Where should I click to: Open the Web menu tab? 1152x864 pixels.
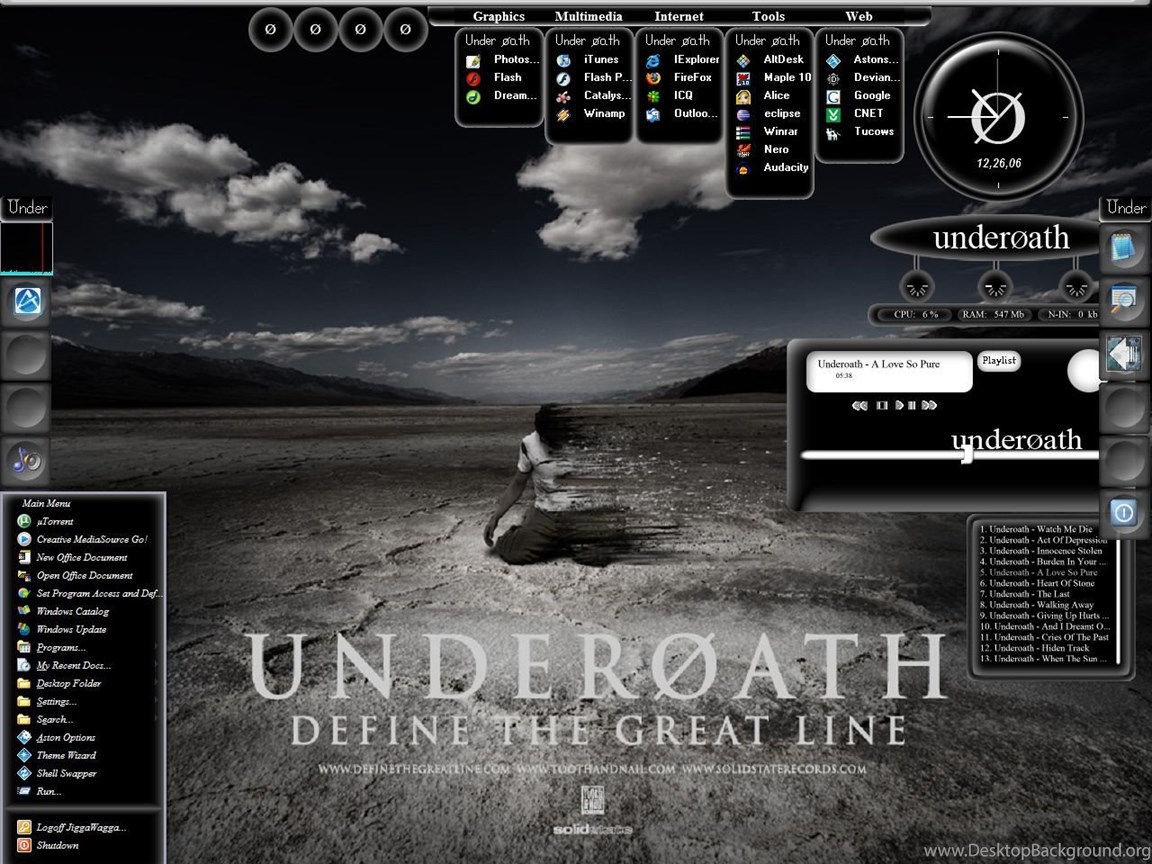coord(859,16)
